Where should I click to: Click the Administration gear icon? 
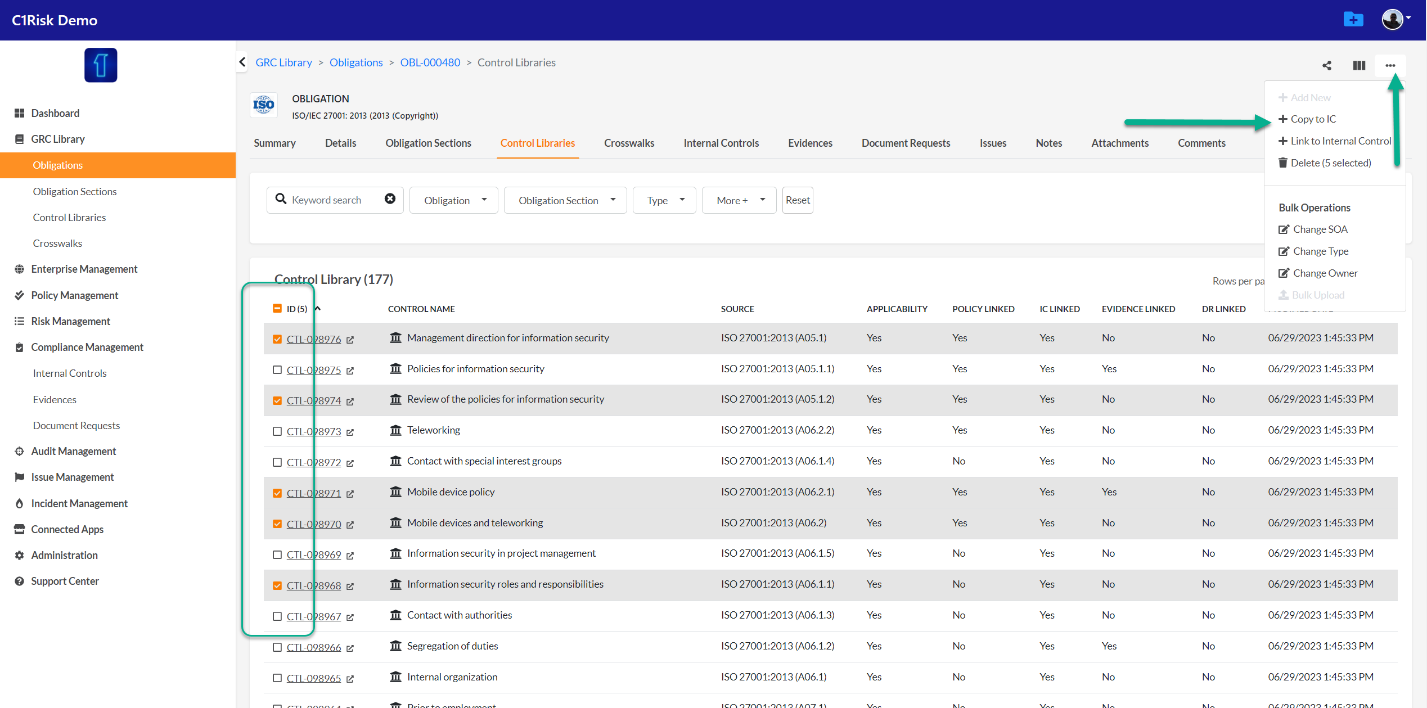click(x=20, y=555)
